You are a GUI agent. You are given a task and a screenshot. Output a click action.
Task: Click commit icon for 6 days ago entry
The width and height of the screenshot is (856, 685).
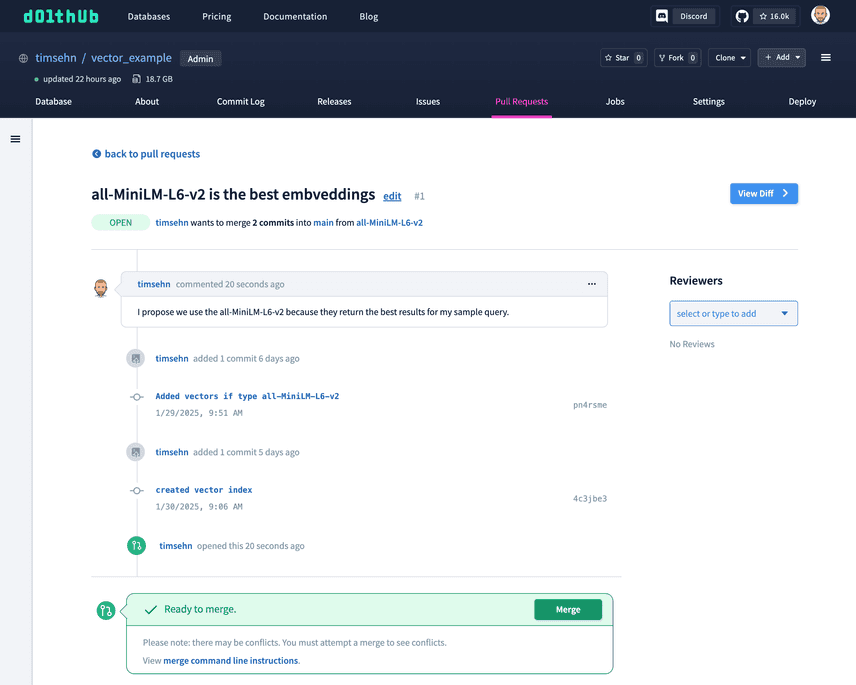pos(135,359)
